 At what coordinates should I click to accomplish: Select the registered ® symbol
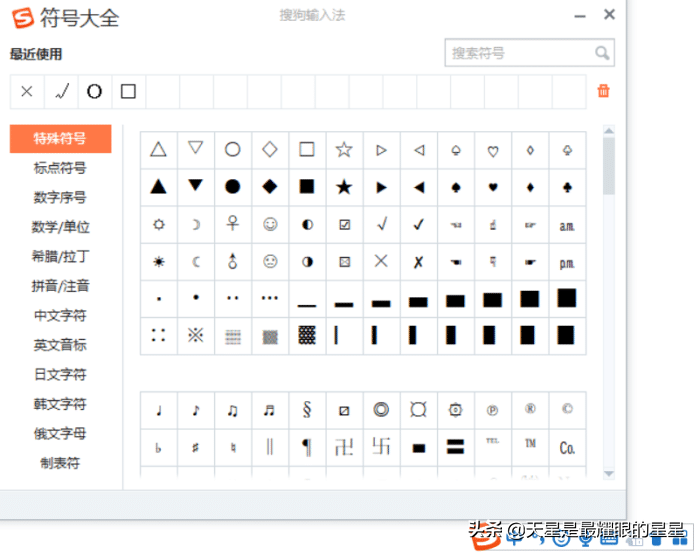click(530, 410)
